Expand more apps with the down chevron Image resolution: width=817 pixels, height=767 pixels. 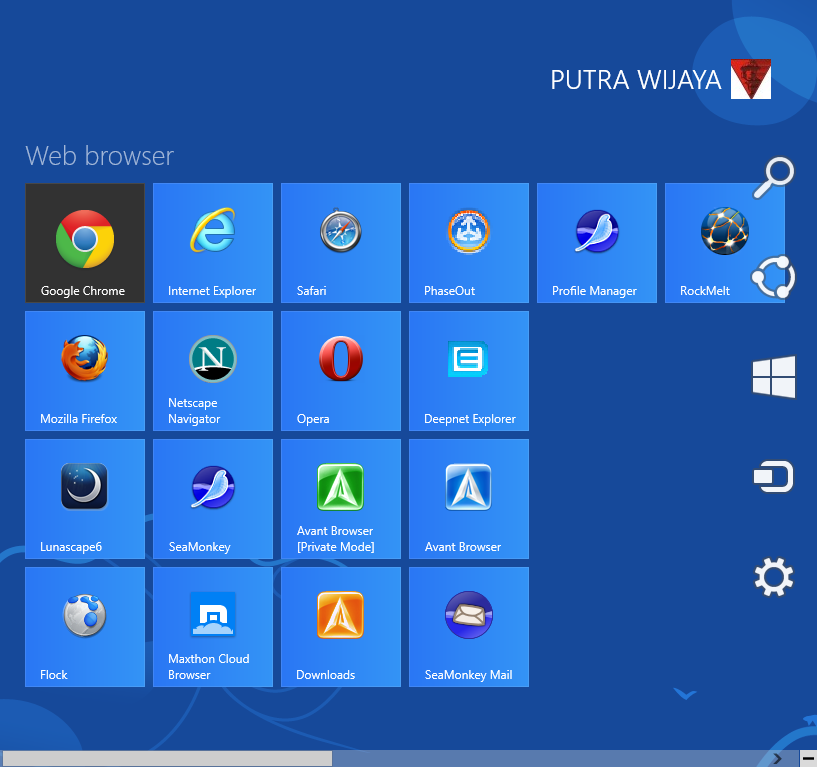685,694
